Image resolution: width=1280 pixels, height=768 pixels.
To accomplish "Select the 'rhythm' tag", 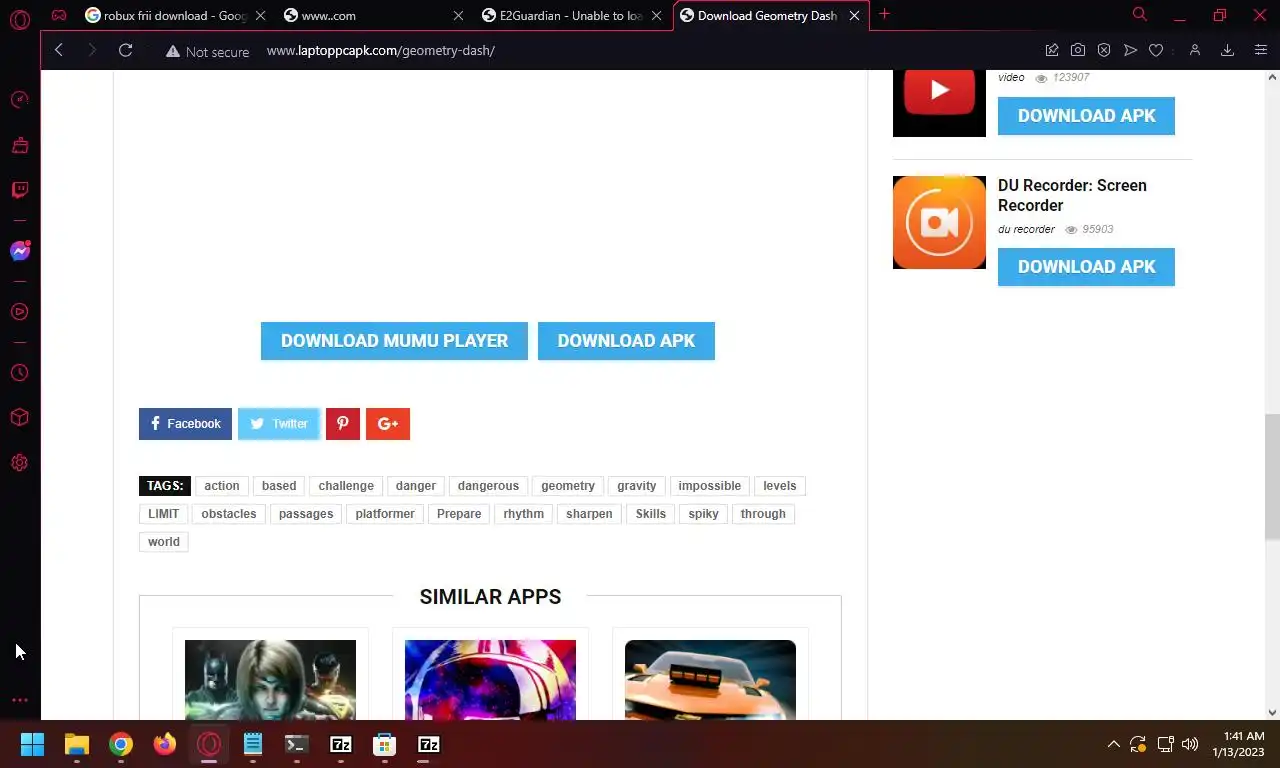I will point(524,514).
